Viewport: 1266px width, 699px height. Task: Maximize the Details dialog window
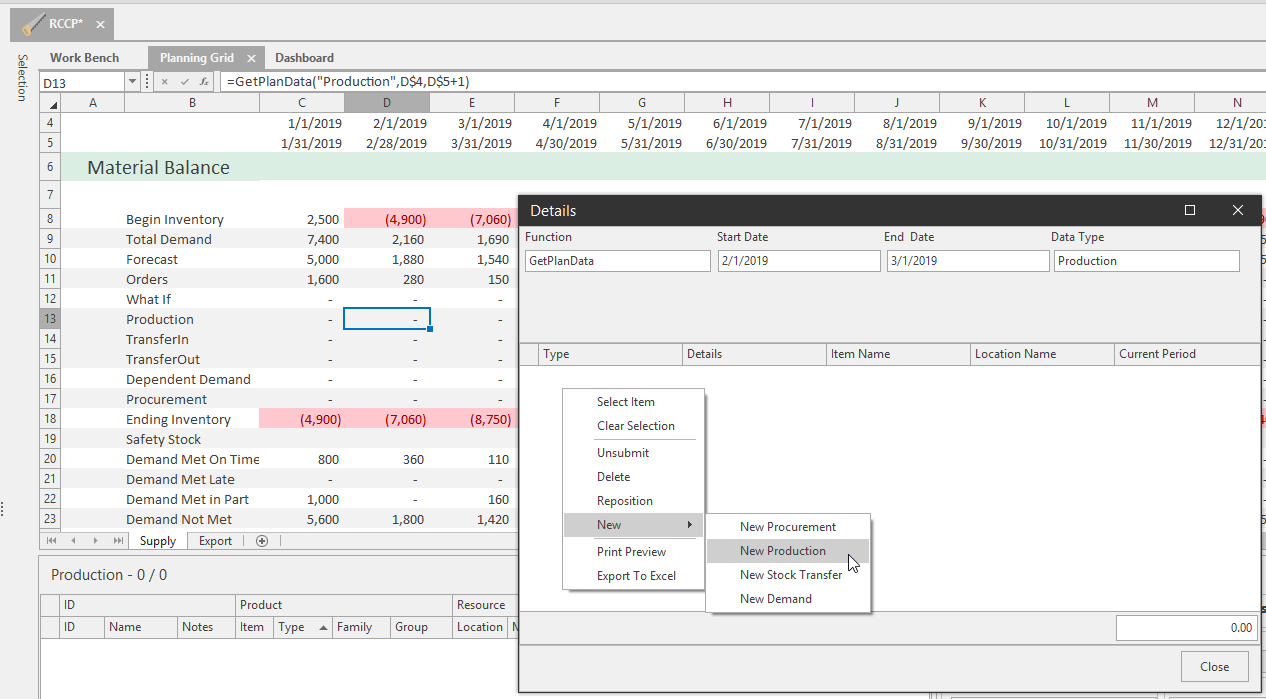click(1190, 210)
